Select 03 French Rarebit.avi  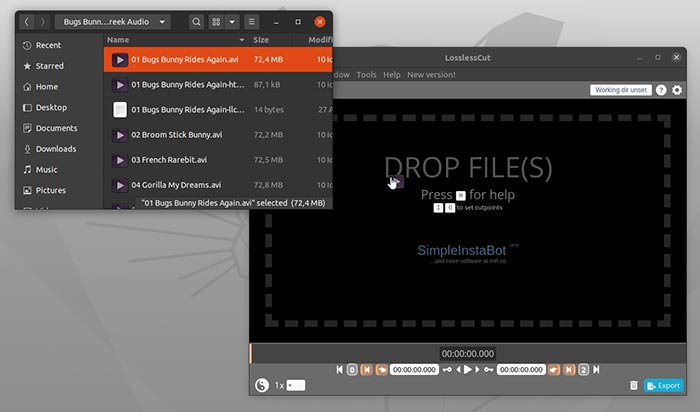point(218,160)
